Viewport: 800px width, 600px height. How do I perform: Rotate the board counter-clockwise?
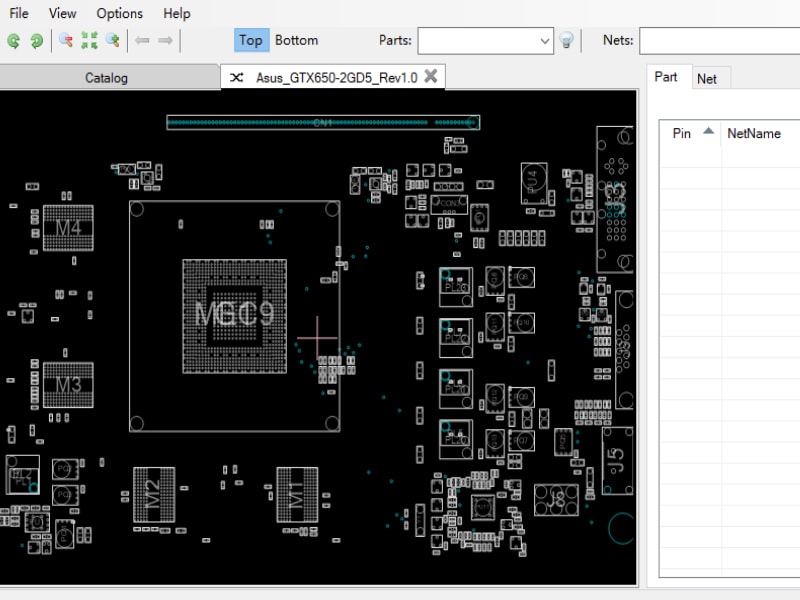point(14,40)
